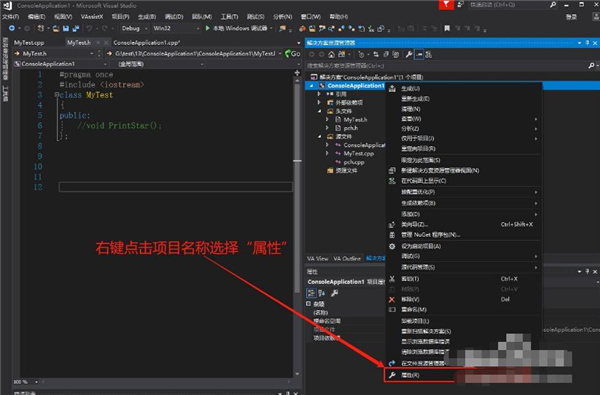The height and width of the screenshot is (395, 600).
Task: Click the green Start debugging play icon
Action: point(207,28)
